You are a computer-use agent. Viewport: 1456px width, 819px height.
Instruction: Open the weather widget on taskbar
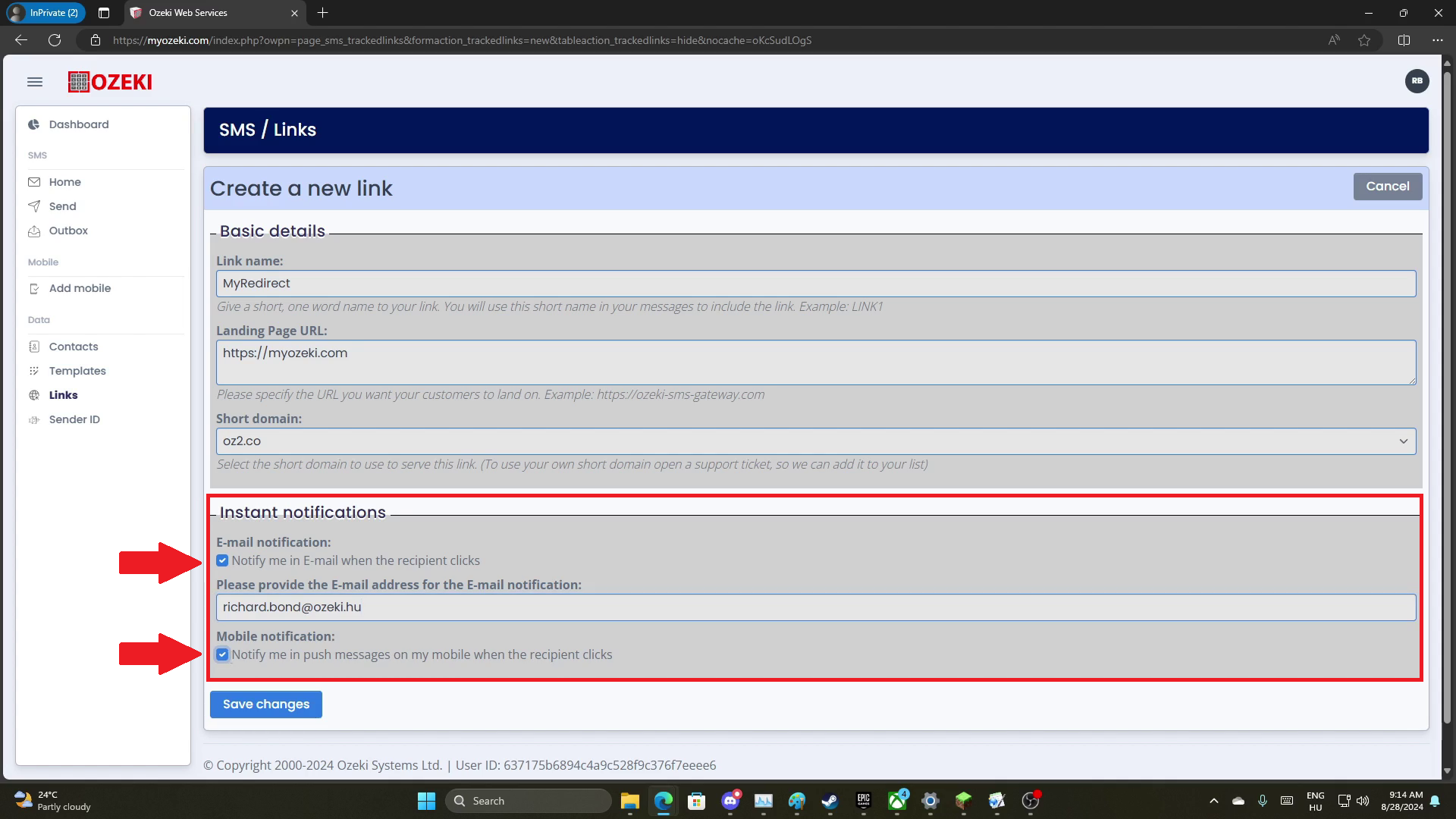[x=53, y=801]
